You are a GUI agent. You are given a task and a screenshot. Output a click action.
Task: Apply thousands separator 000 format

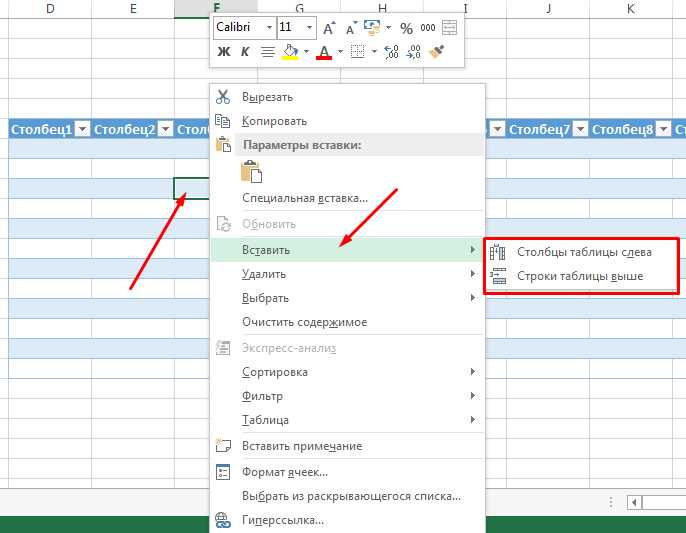point(427,28)
